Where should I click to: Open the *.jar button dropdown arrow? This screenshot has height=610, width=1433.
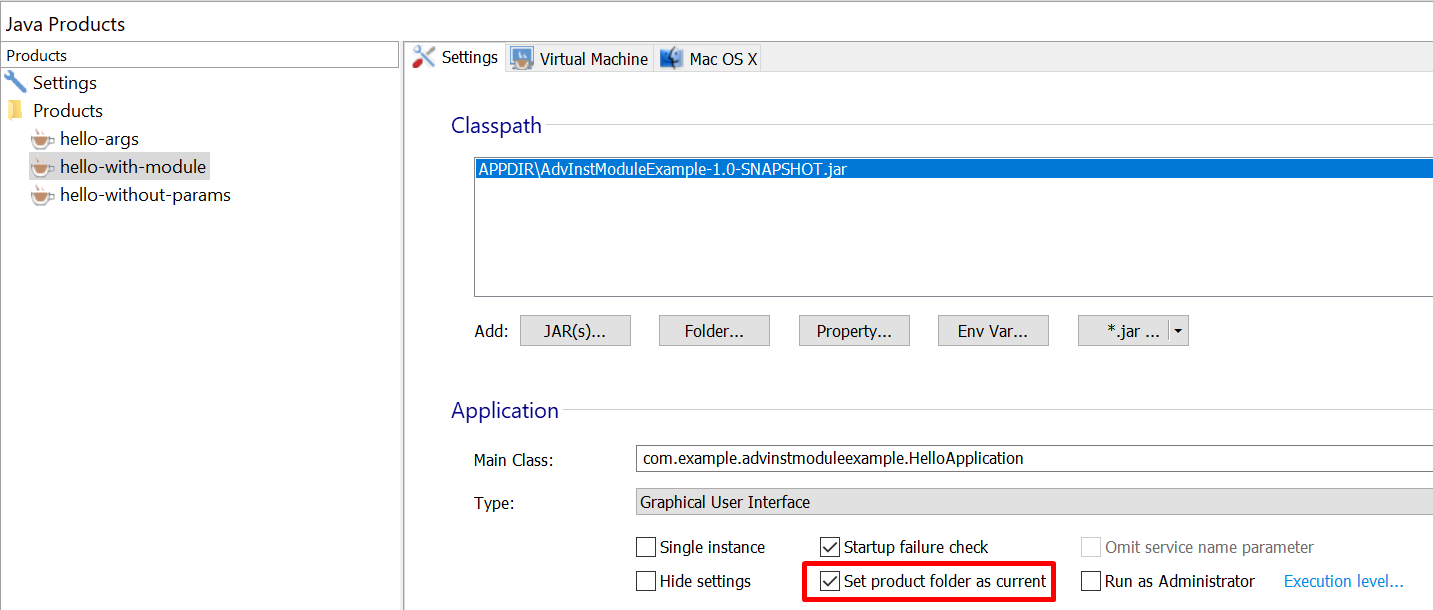tap(1178, 332)
